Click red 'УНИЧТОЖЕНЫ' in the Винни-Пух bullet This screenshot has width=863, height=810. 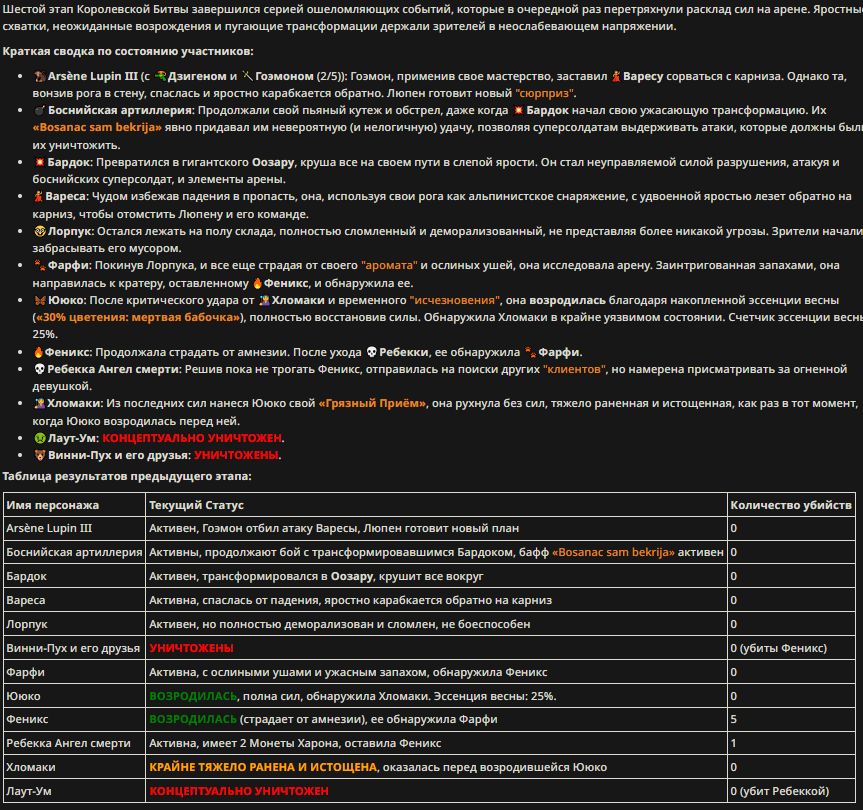tap(236, 455)
